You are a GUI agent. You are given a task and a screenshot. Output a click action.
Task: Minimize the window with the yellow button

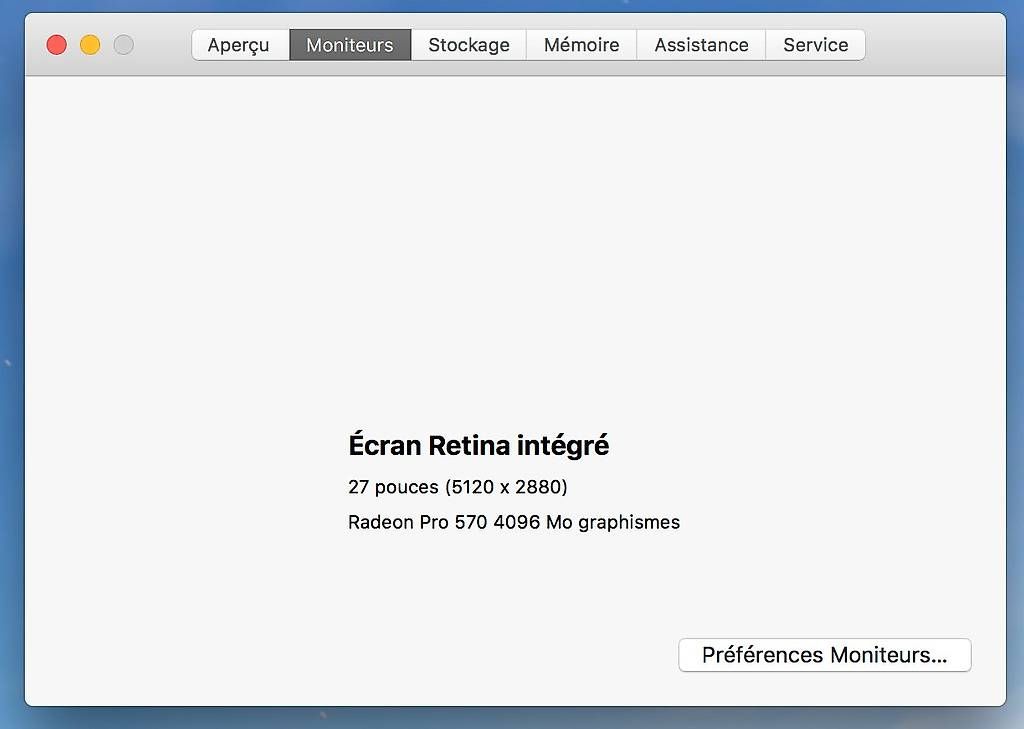pyautogui.click(x=90, y=45)
